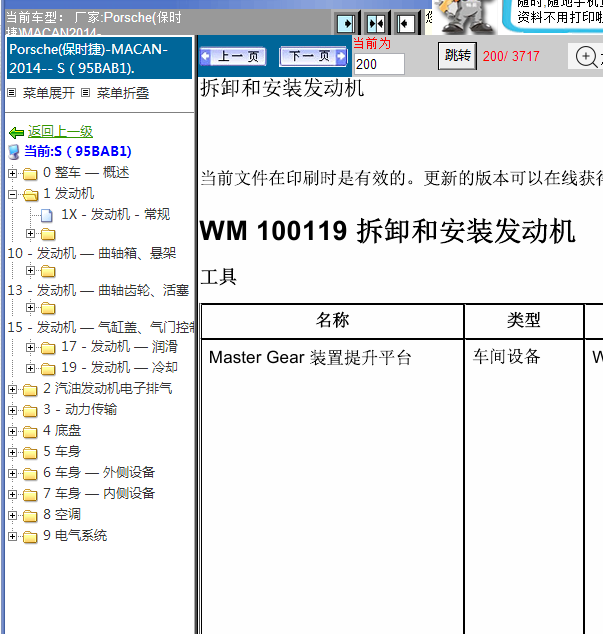Click the 类型 table column header
The image size is (603, 634).
point(524,320)
